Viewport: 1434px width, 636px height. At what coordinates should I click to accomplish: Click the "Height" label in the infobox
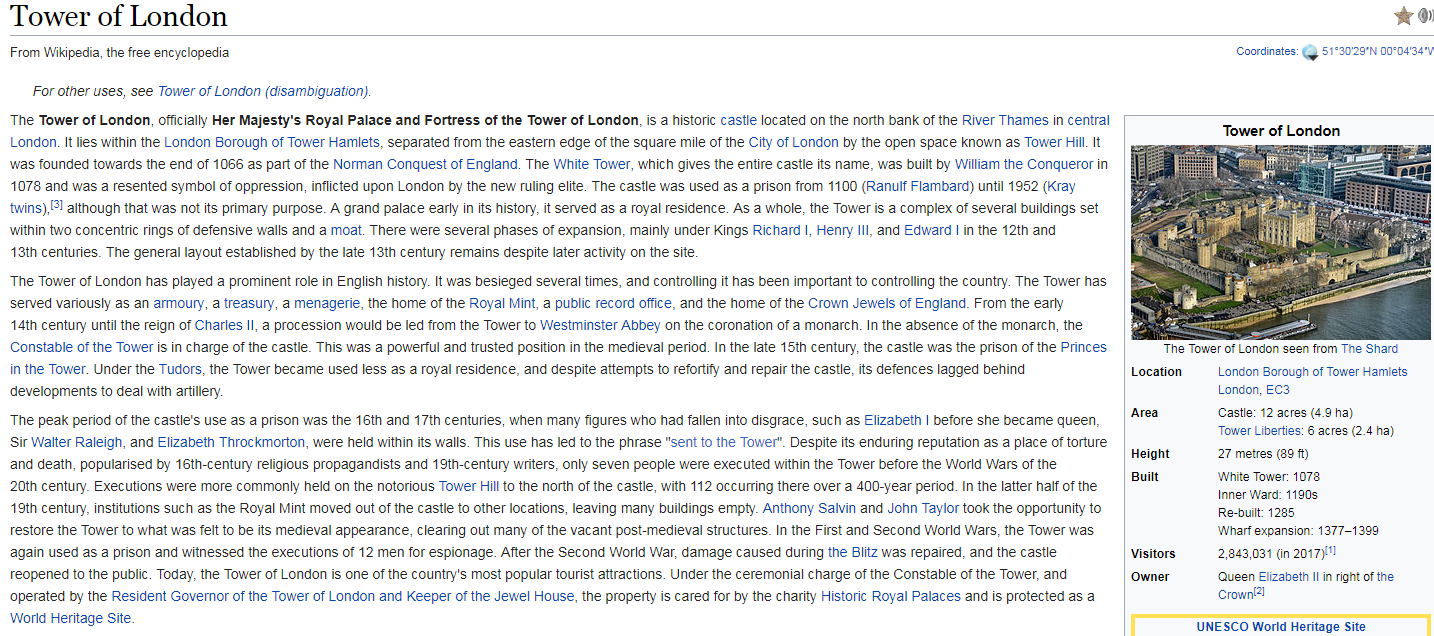pyautogui.click(x=1151, y=454)
